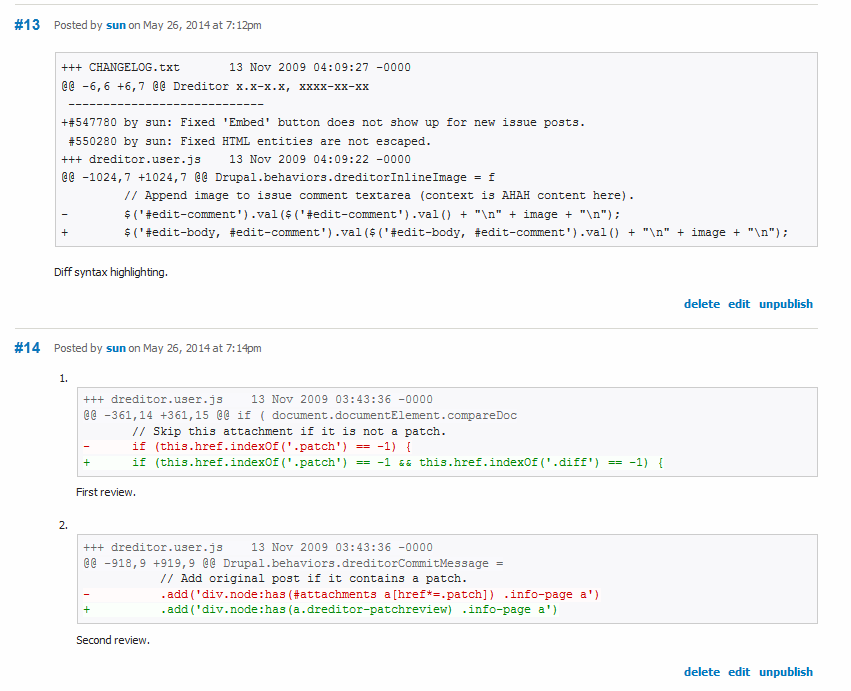The width and height of the screenshot is (851, 691).
Task: Edit comment #13
Action: coord(739,304)
